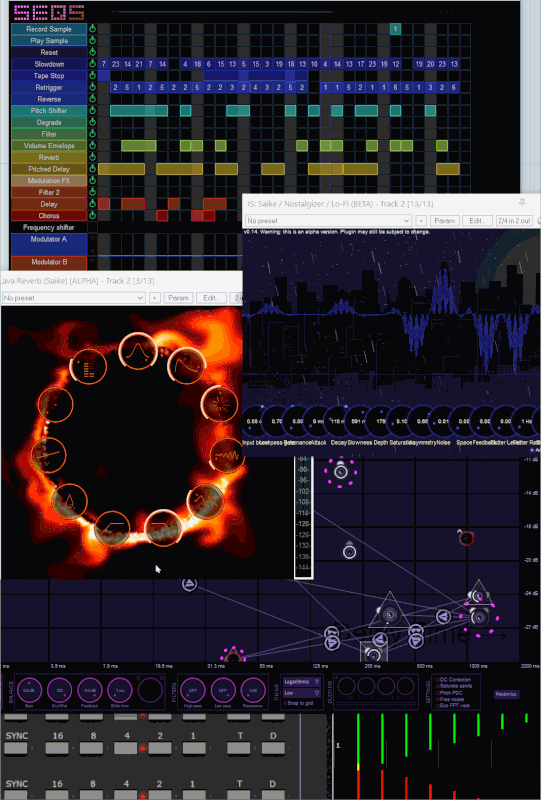The image size is (541, 800).
Task: Click the Slide time knob
Action: pyautogui.click(x=119, y=690)
